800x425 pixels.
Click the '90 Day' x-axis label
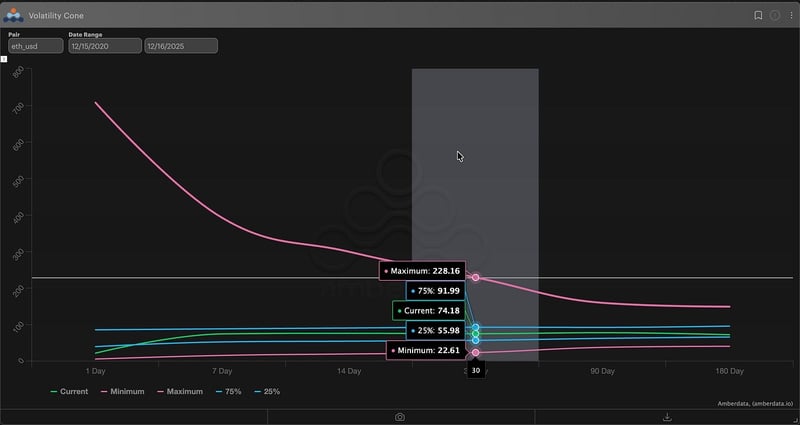pos(603,371)
